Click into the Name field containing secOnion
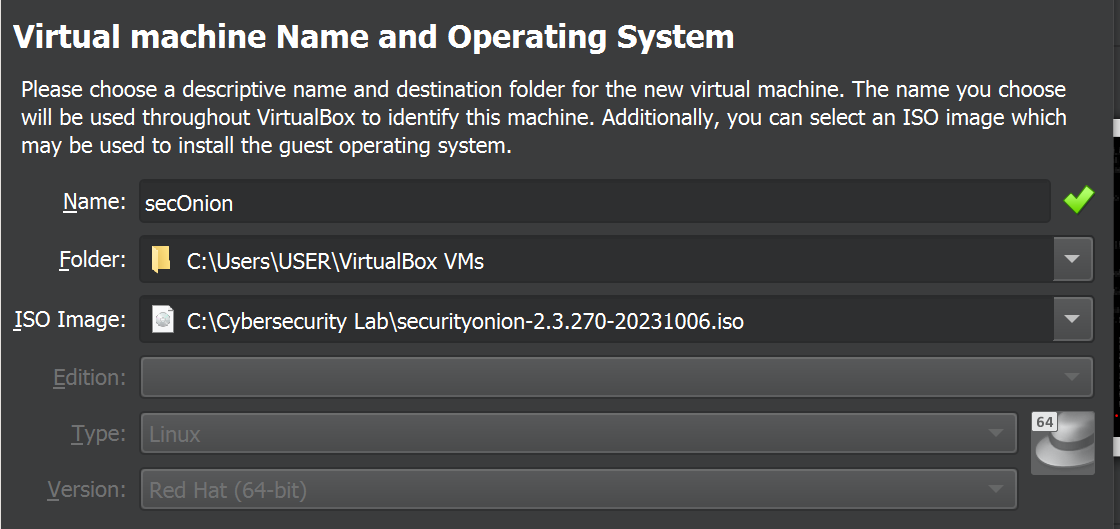The width and height of the screenshot is (1120, 529). [x=594, y=203]
